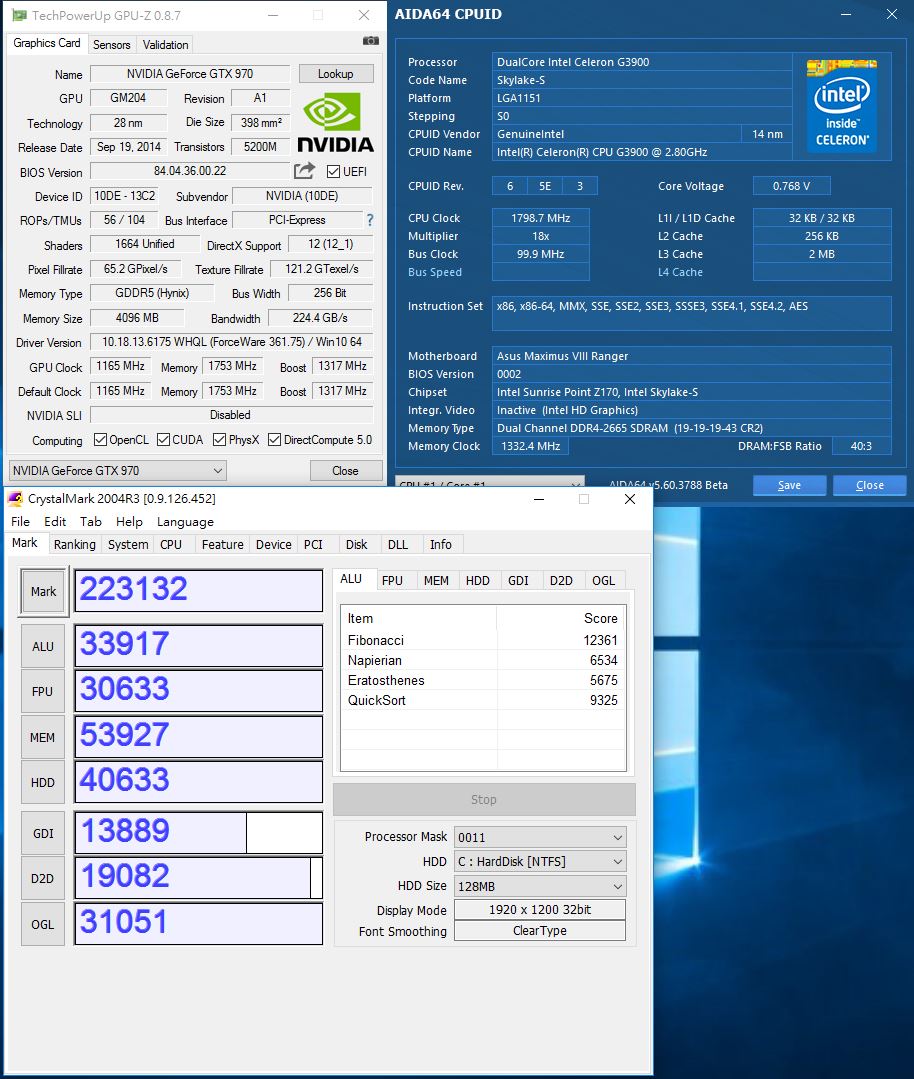This screenshot has height=1079, width=914.
Task: Click the GPU name field GeForce GTX 970
Action: (190, 74)
